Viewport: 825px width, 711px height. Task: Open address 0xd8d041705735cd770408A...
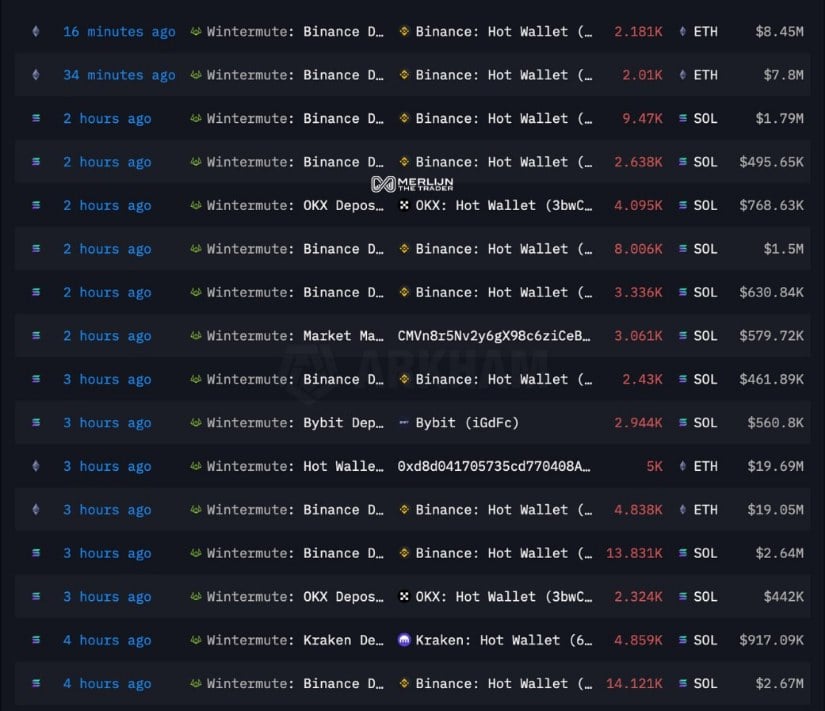(x=494, y=466)
